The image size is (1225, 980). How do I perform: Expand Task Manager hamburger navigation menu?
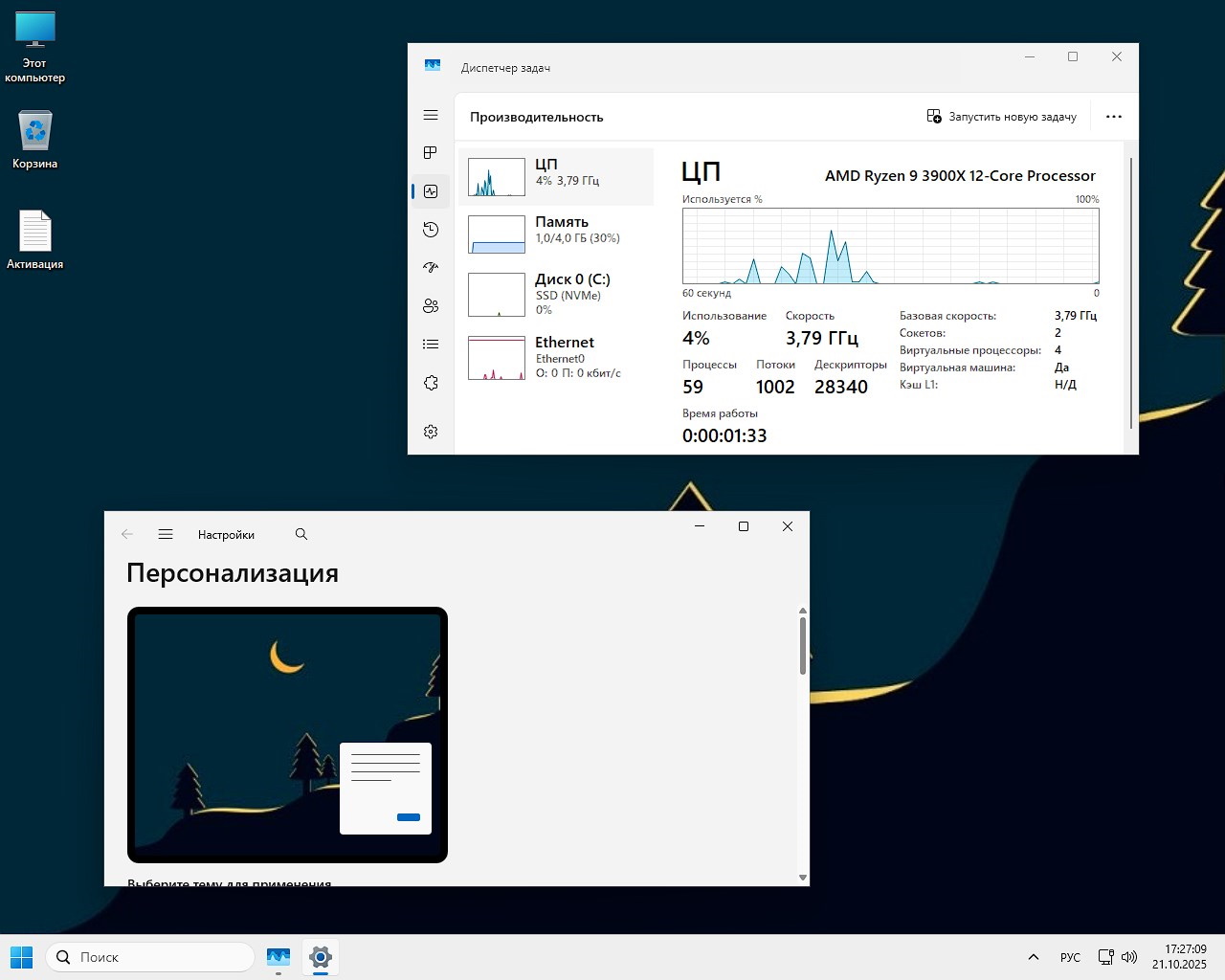[431, 115]
